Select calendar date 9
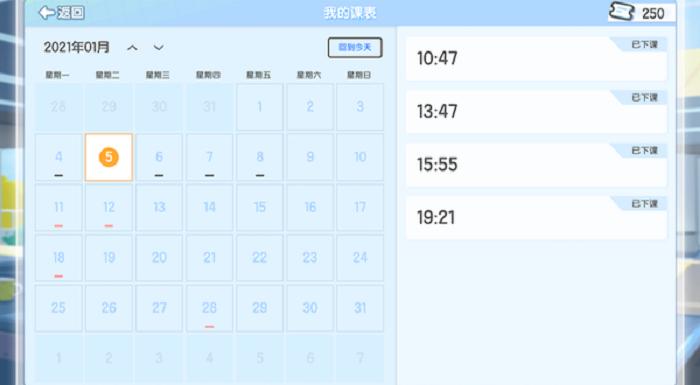700x385 pixels. [310, 157]
